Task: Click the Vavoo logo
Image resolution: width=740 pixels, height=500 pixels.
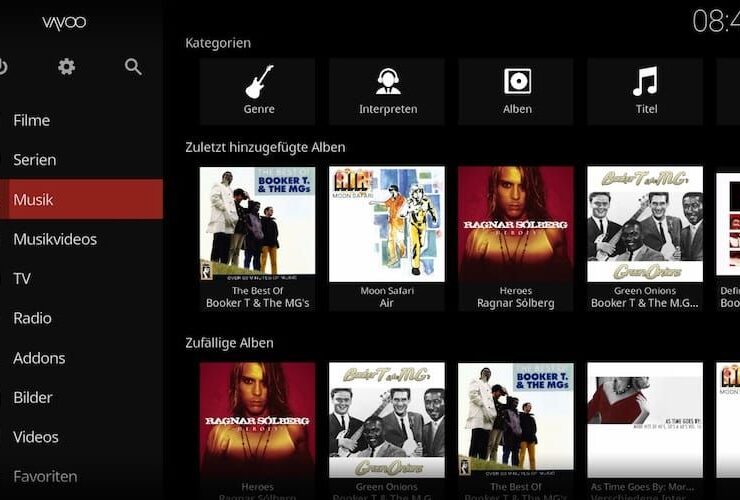Action: point(64,22)
